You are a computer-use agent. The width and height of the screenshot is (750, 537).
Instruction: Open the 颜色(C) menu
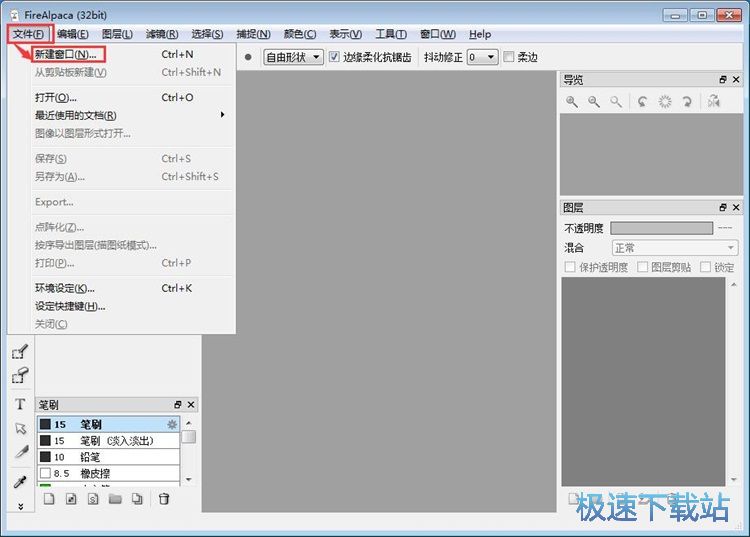click(299, 34)
